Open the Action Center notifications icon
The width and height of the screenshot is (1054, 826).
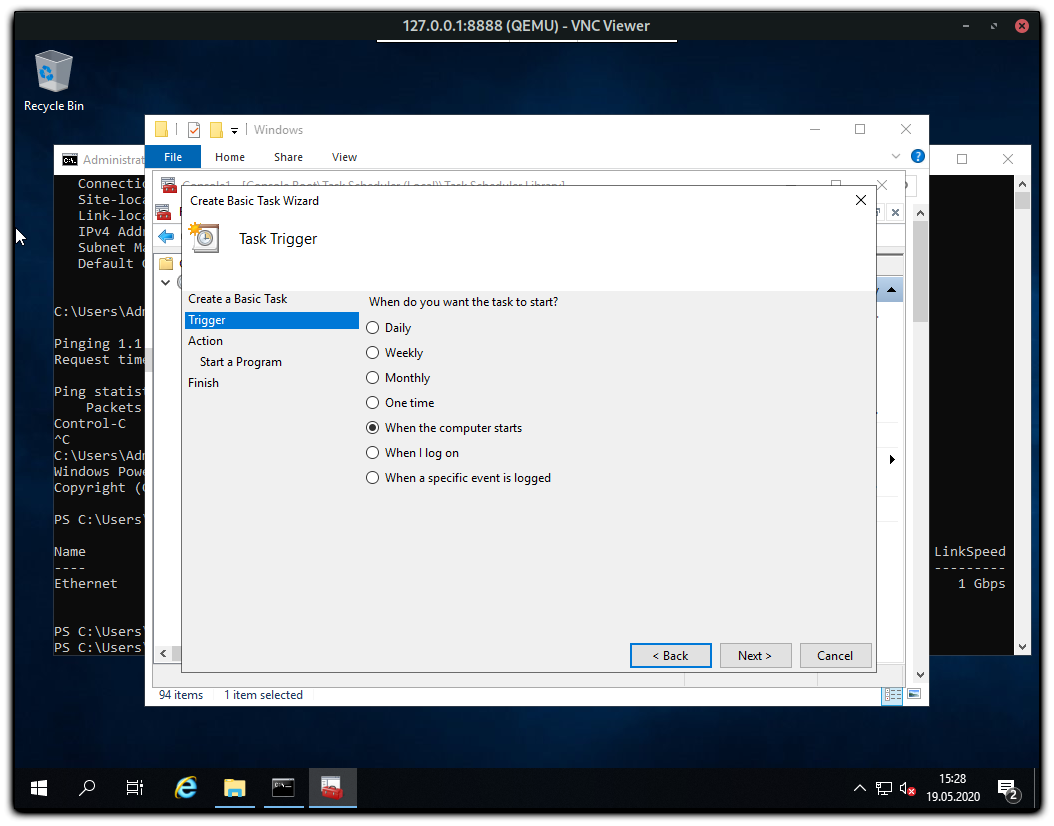click(x=1008, y=789)
